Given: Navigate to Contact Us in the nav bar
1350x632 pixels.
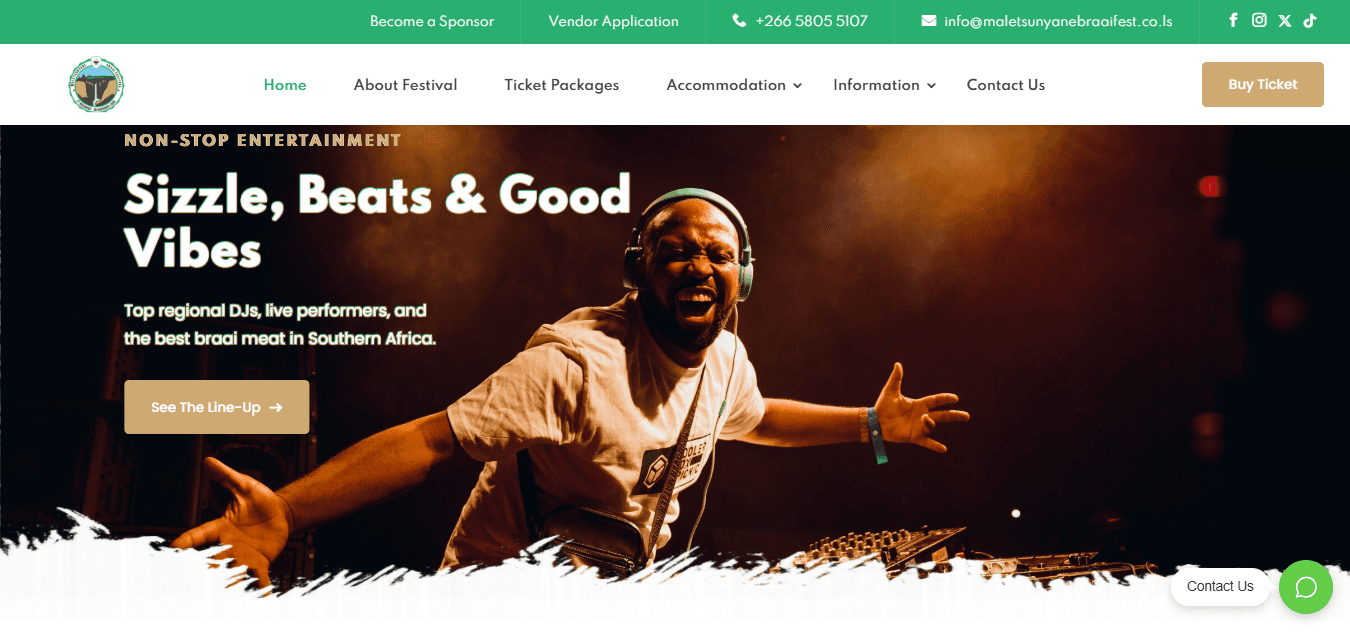Looking at the screenshot, I should tap(1005, 85).
